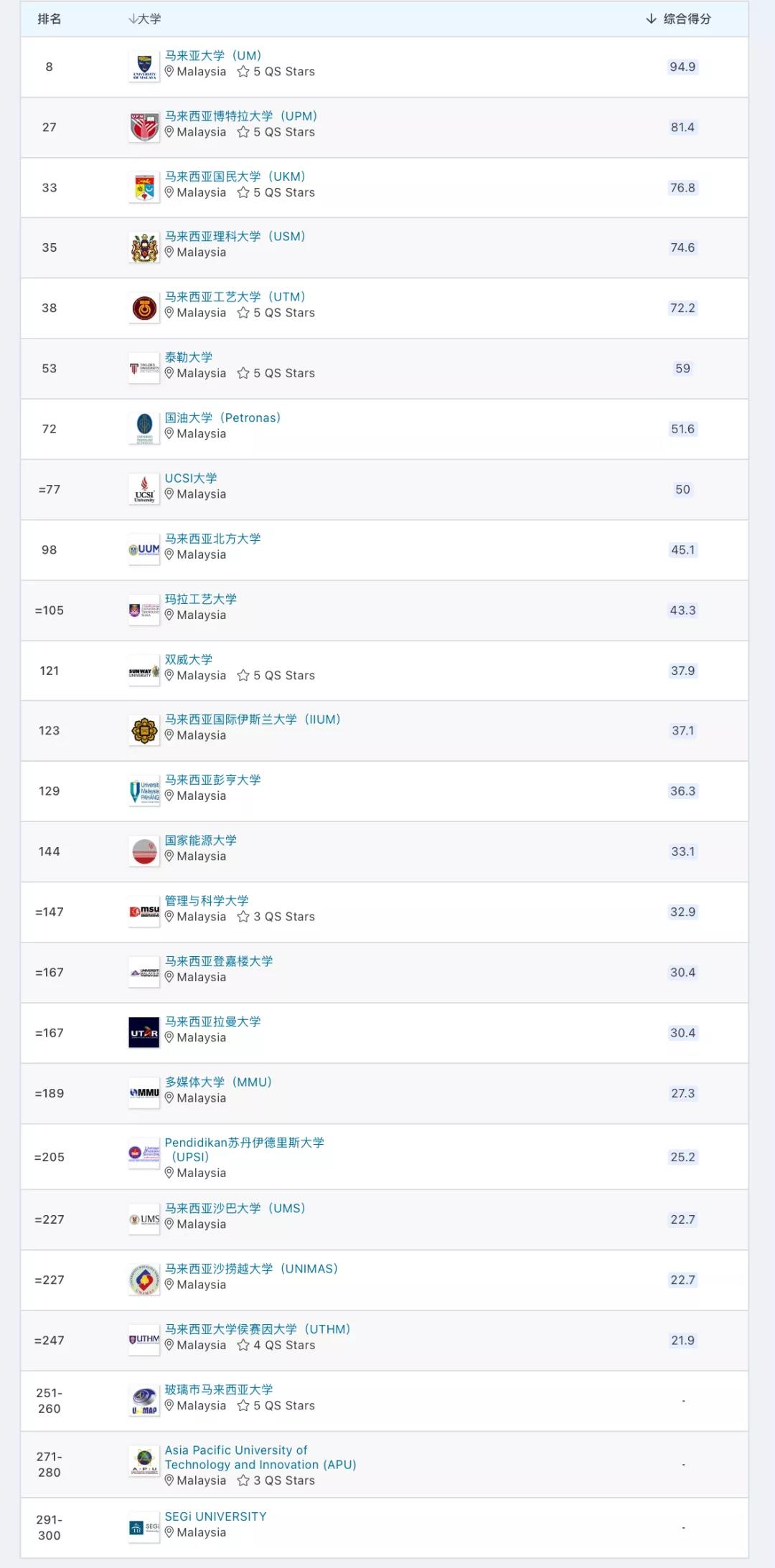Viewport: 775px width, 1568px height.
Task: Open Asia Pacific University (APU) link
Action: click(260, 1458)
